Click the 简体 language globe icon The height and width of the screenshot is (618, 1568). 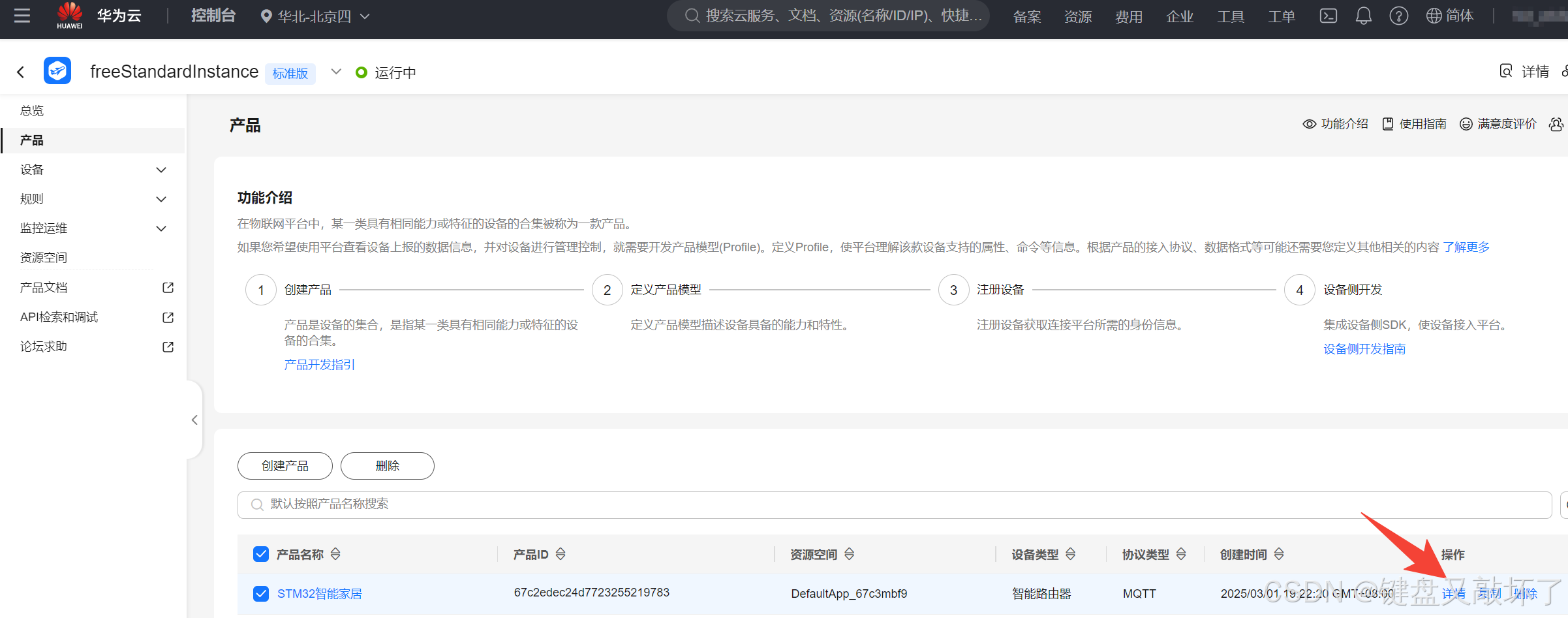coord(1434,15)
